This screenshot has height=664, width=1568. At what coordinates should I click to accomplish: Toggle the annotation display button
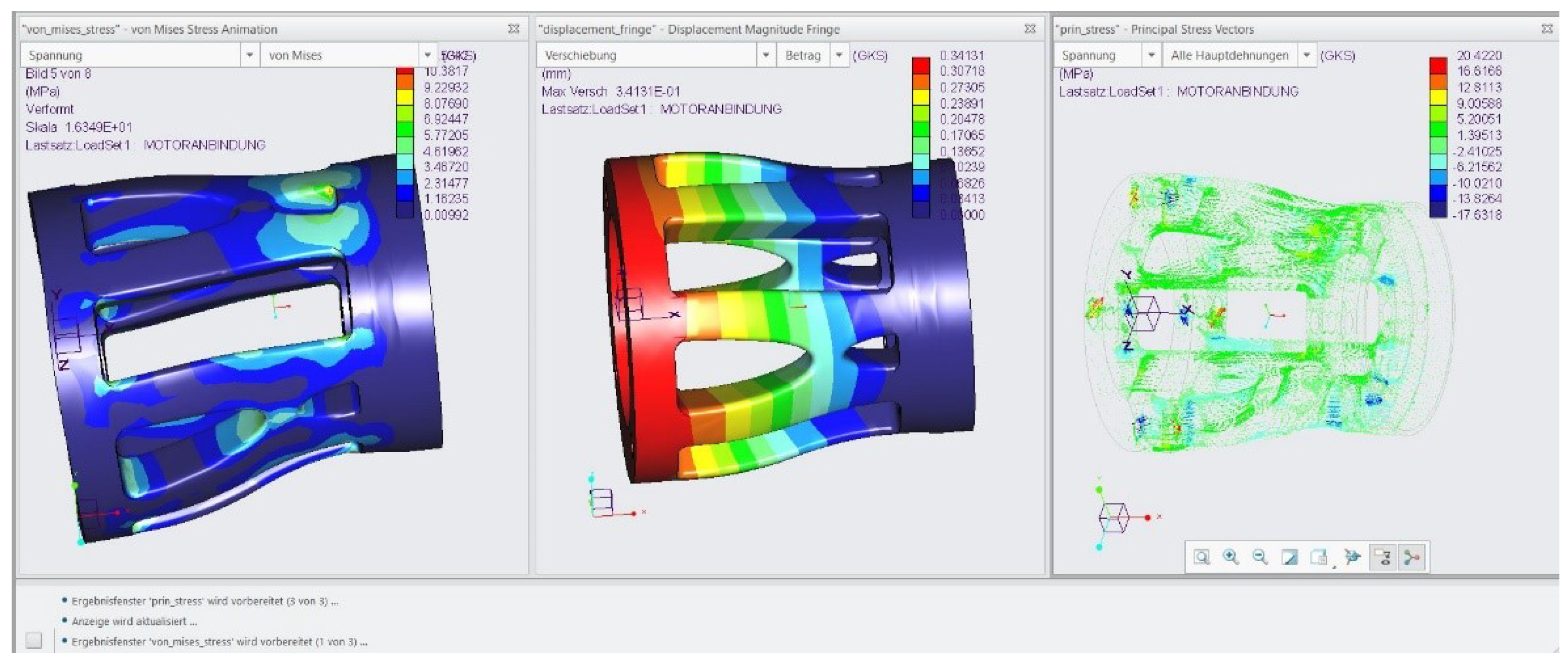1383,557
